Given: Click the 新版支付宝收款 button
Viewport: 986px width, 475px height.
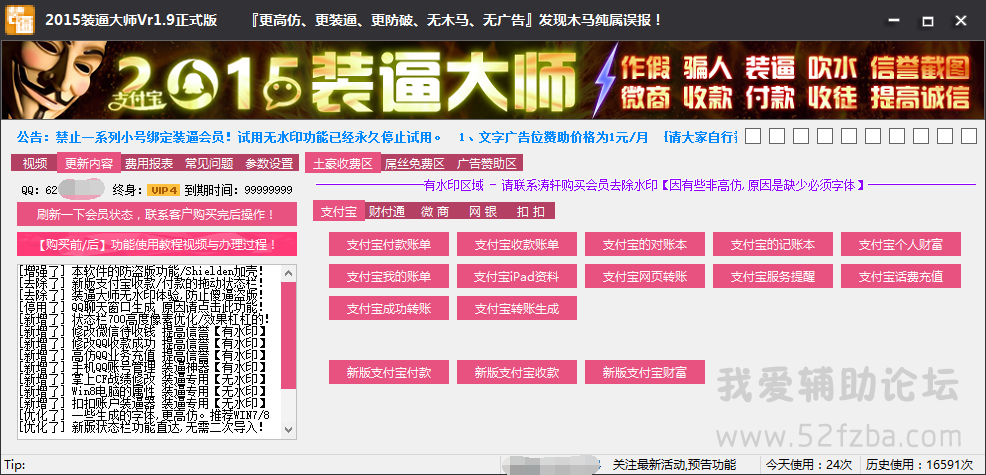Looking at the screenshot, I should pos(516,372).
